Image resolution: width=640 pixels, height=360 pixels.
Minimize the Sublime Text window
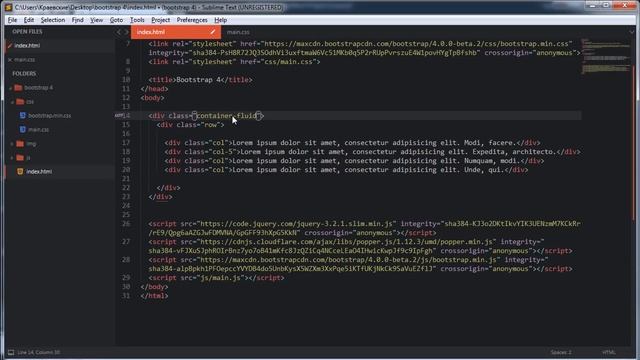(x=593, y=5)
